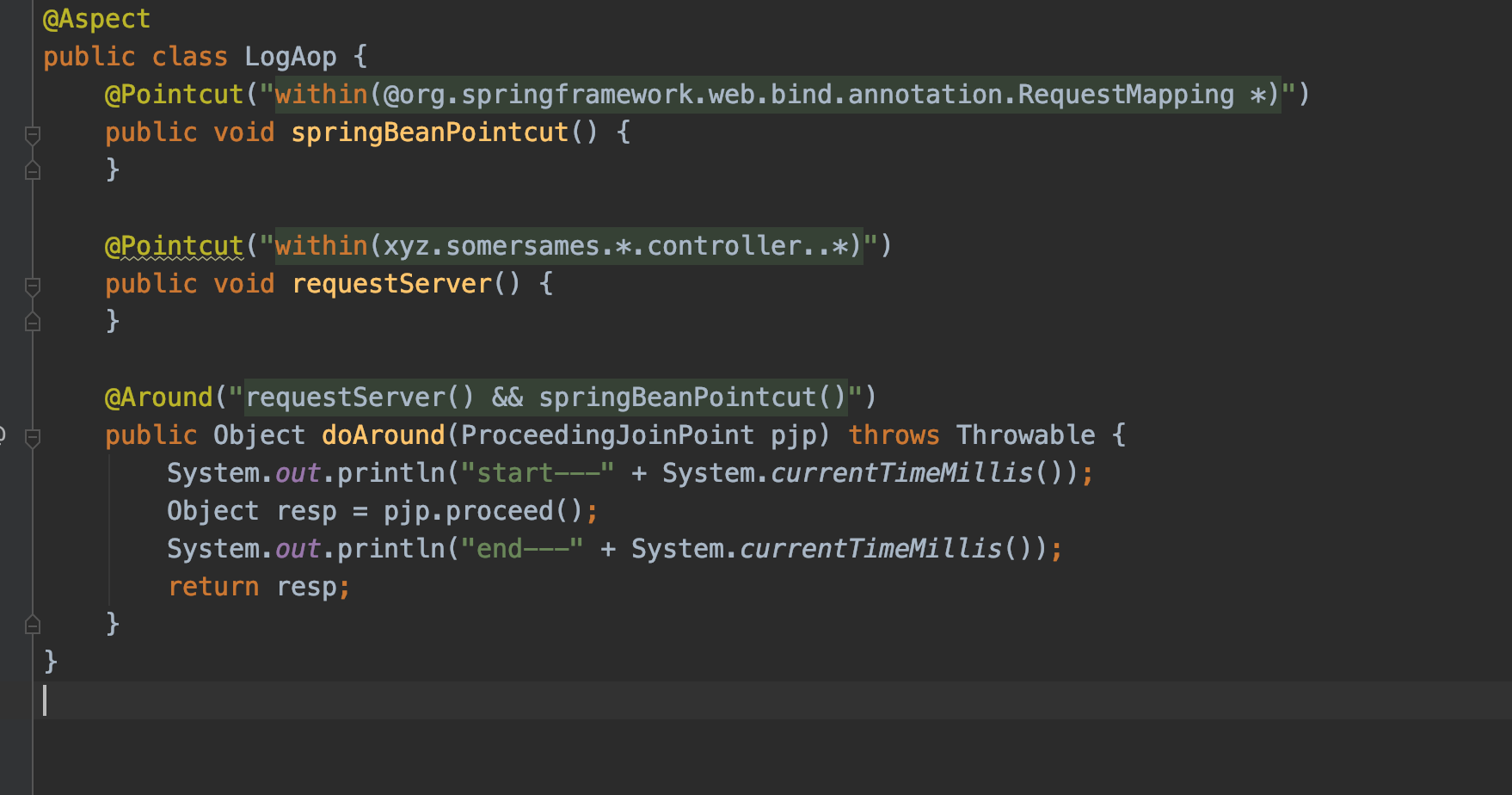Click the @Aspect annotation
The width and height of the screenshot is (1512, 795).
click(96, 19)
